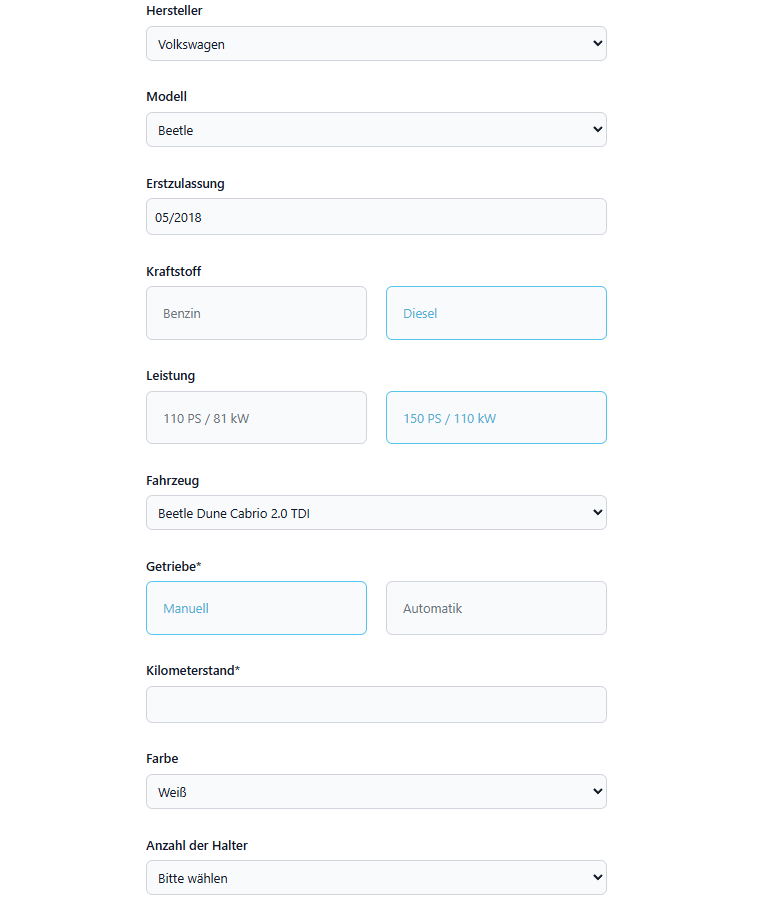Open the Hersteller dropdown showing Volkswagen
The width and height of the screenshot is (784, 901).
376,44
